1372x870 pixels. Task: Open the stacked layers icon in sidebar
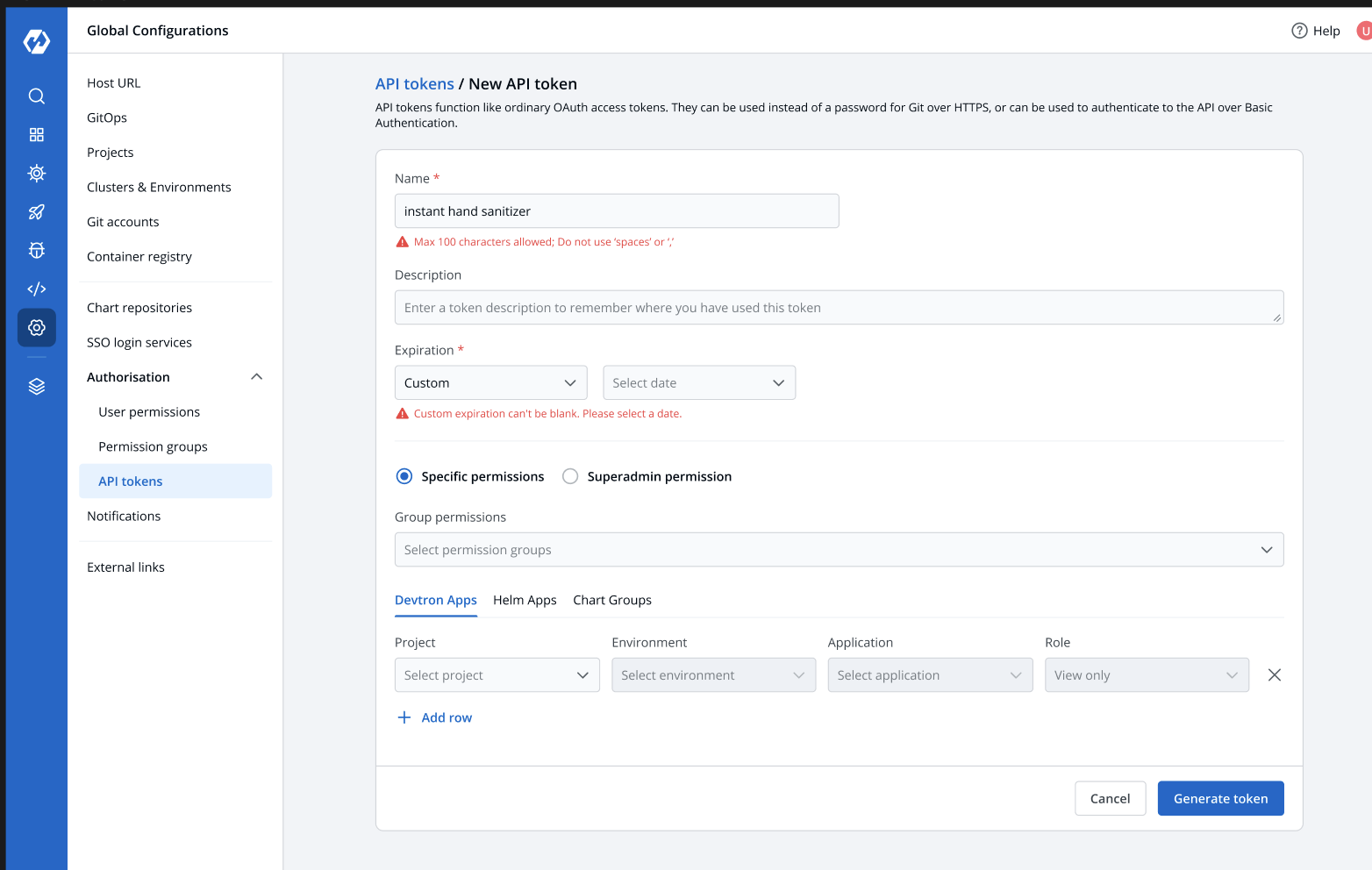coord(37,387)
